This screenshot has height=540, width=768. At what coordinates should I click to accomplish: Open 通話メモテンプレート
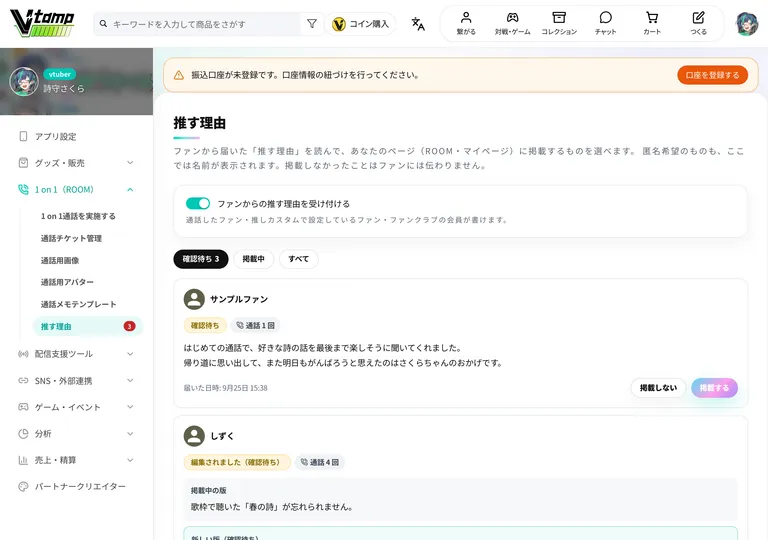(x=78, y=304)
